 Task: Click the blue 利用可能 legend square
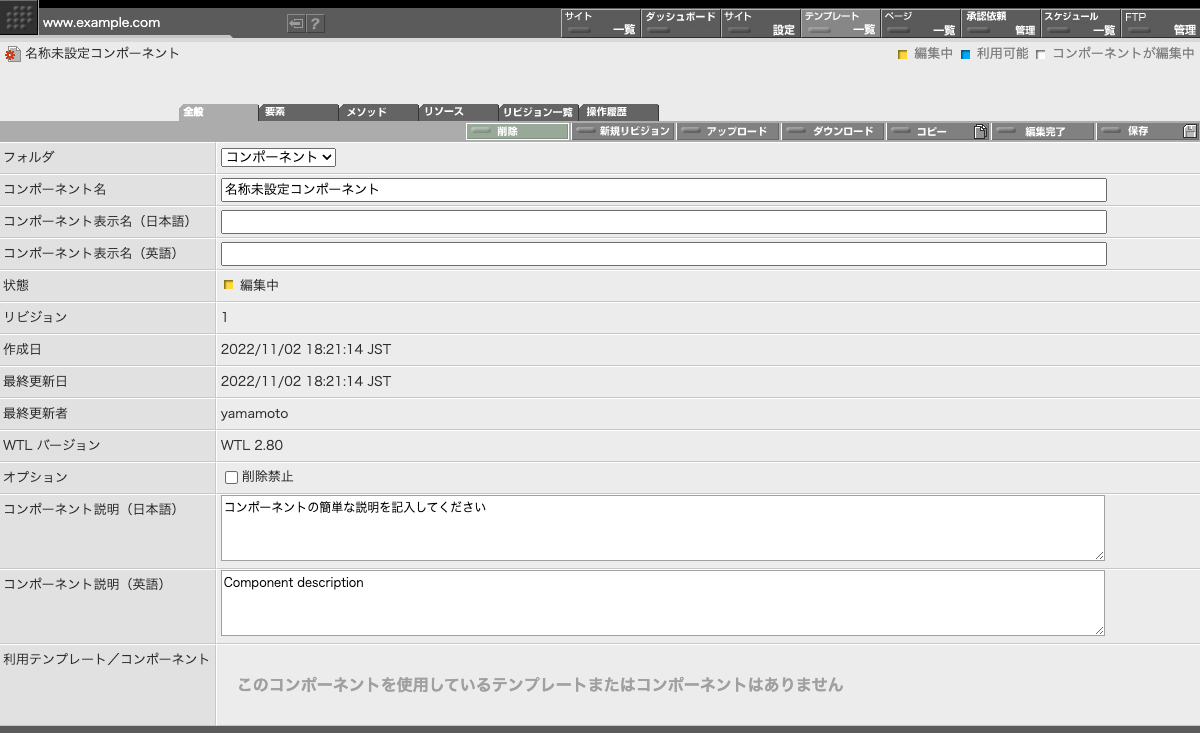point(966,54)
